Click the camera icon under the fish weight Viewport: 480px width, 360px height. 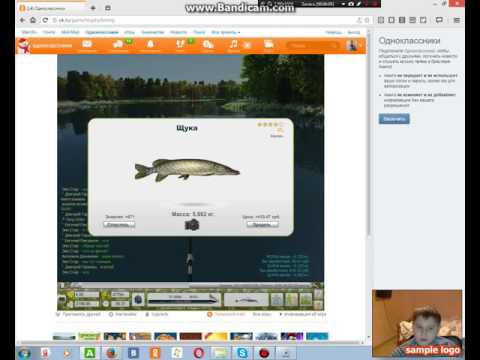point(192,225)
